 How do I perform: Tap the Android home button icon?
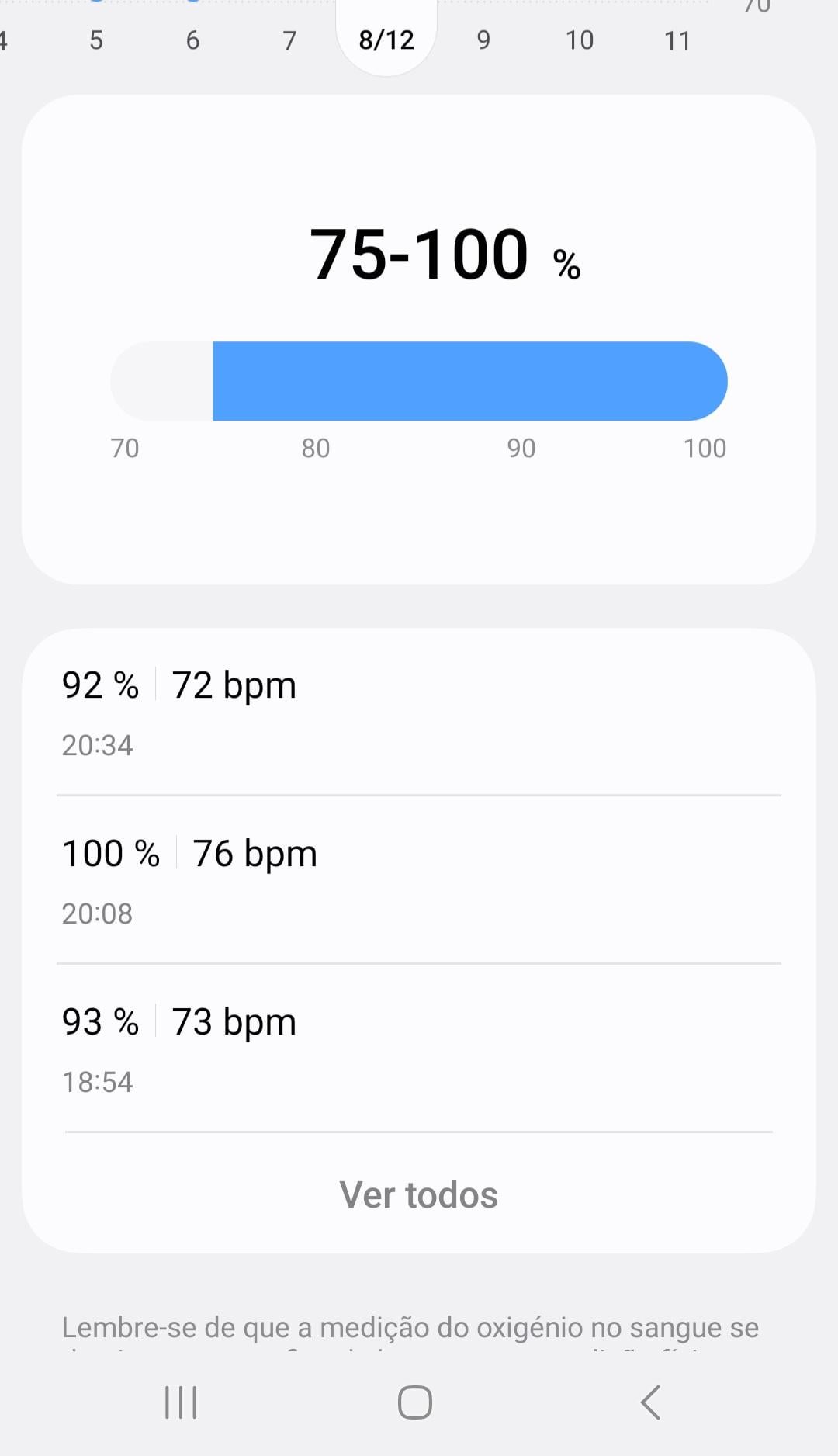click(x=415, y=1402)
